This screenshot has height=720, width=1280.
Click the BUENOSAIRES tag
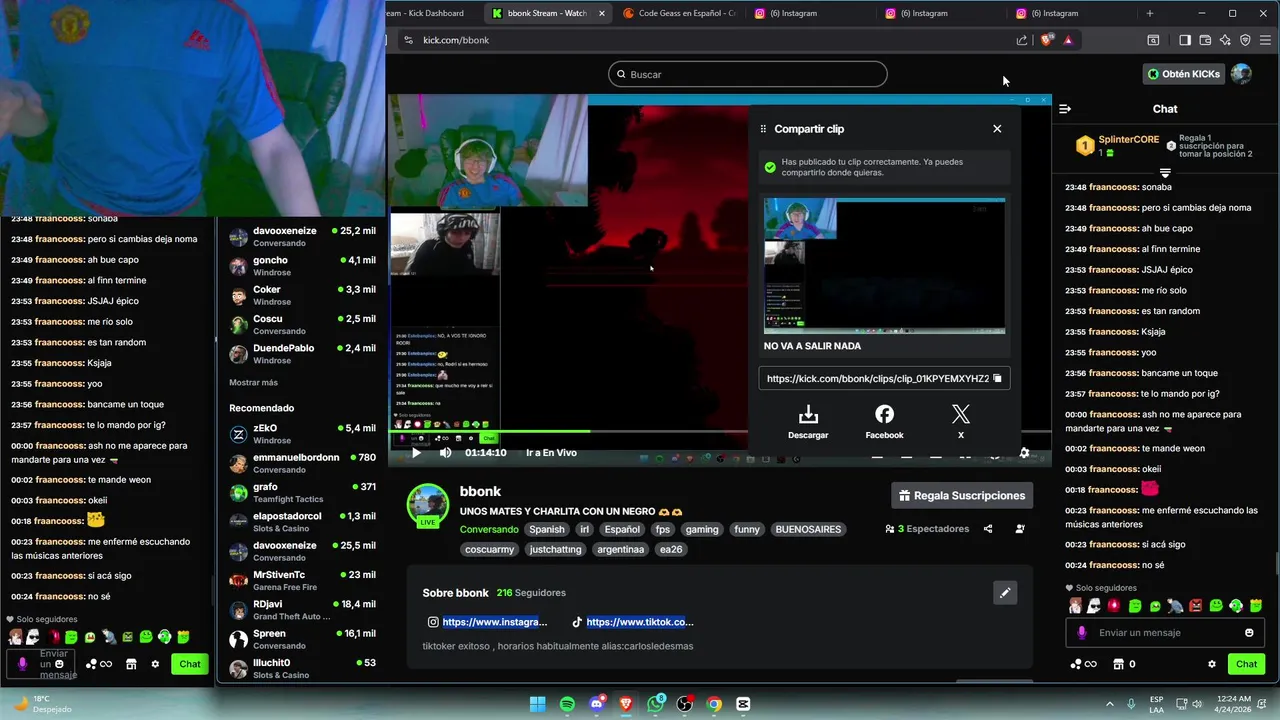(808, 529)
